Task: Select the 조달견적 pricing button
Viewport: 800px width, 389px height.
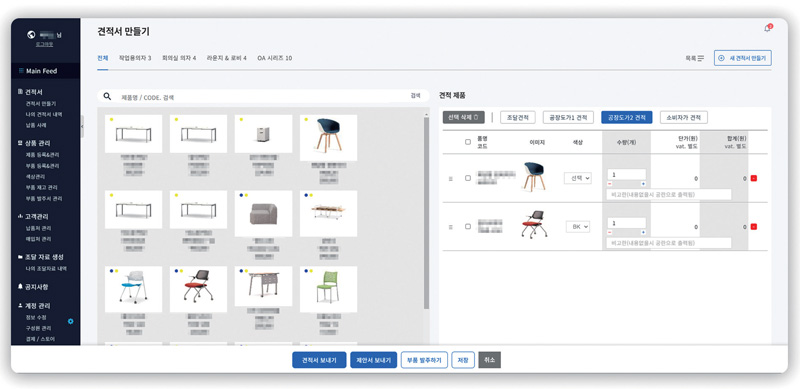Action: coord(517,117)
